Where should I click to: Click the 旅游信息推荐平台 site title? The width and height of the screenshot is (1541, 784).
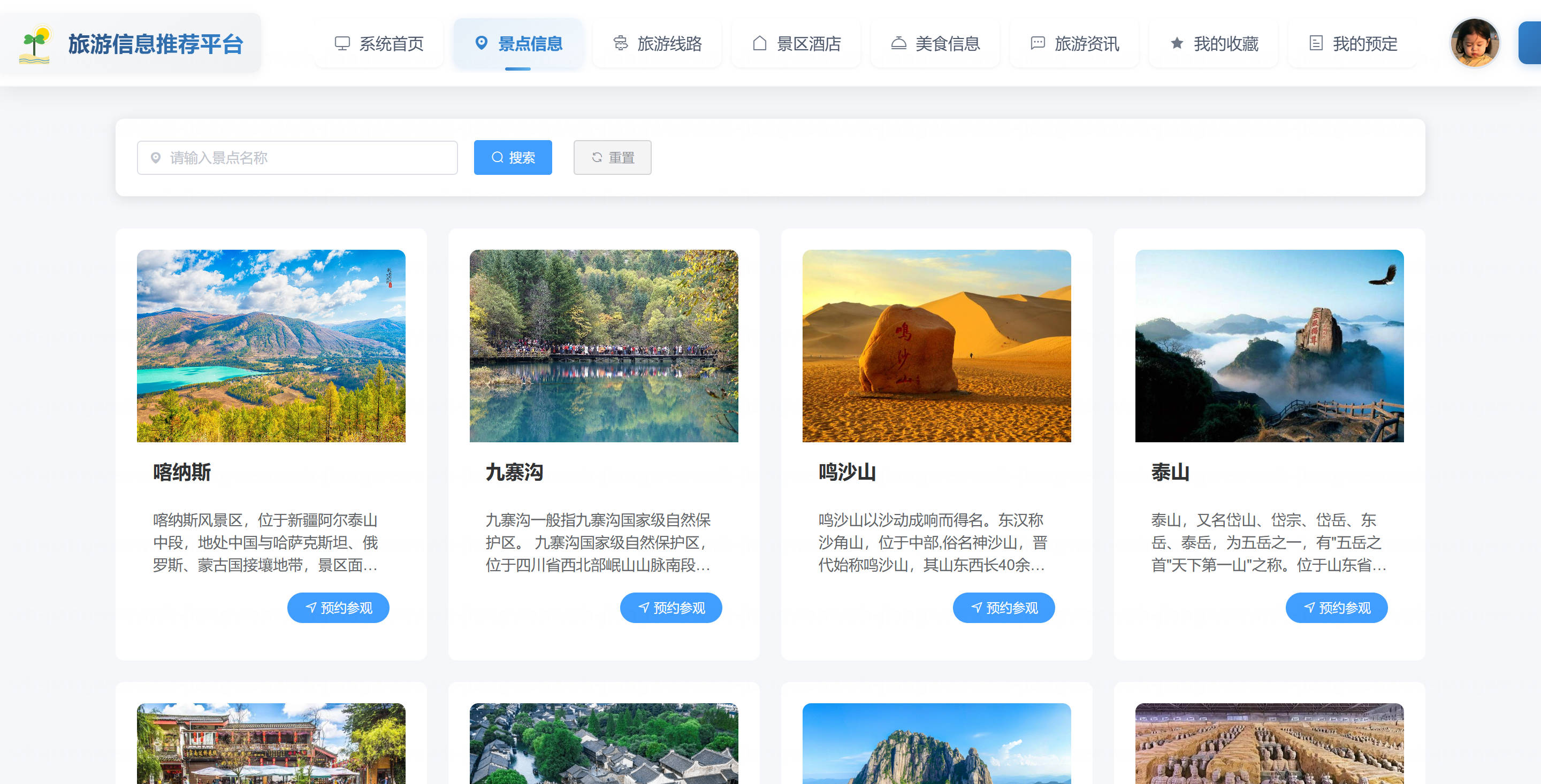pyautogui.click(x=156, y=44)
